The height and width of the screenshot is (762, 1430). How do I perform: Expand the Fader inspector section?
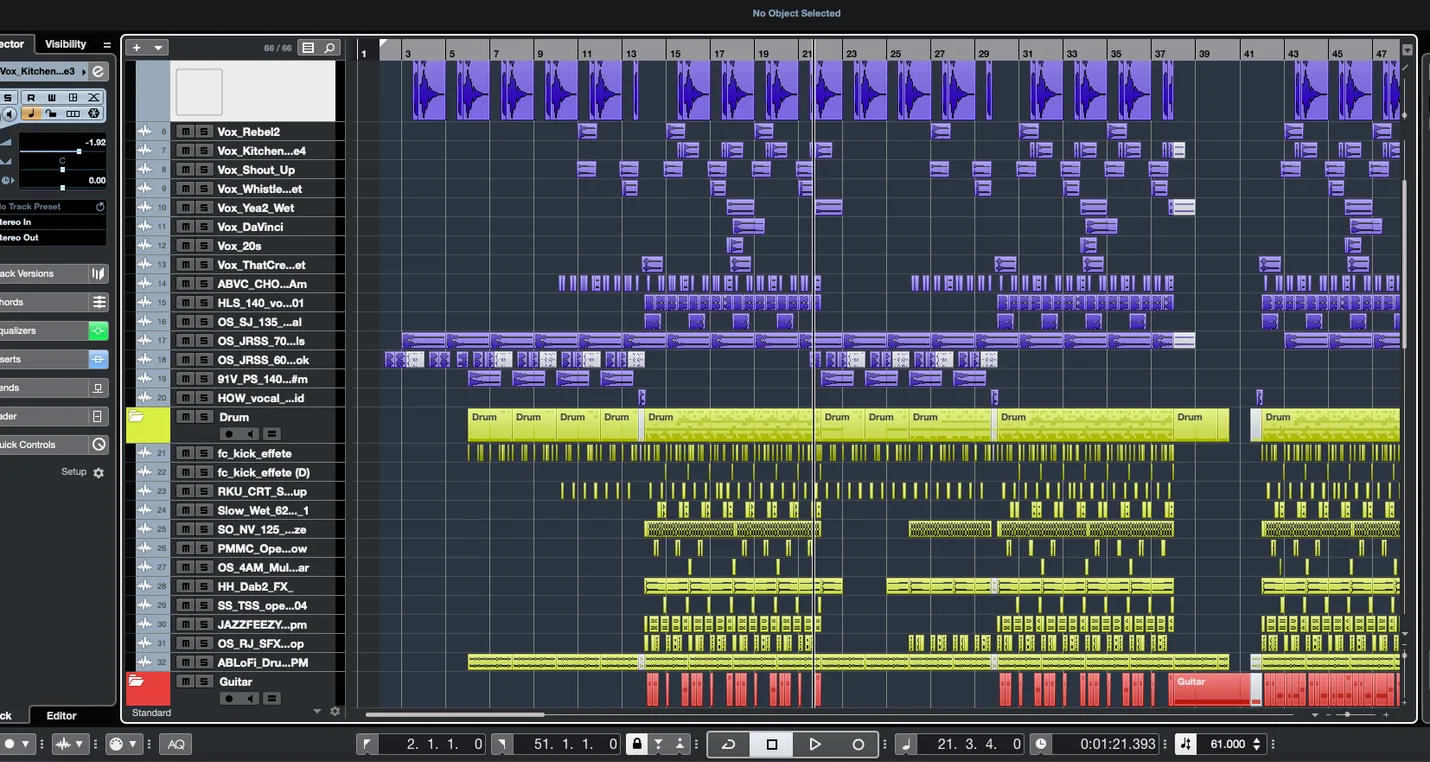pos(54,416)
